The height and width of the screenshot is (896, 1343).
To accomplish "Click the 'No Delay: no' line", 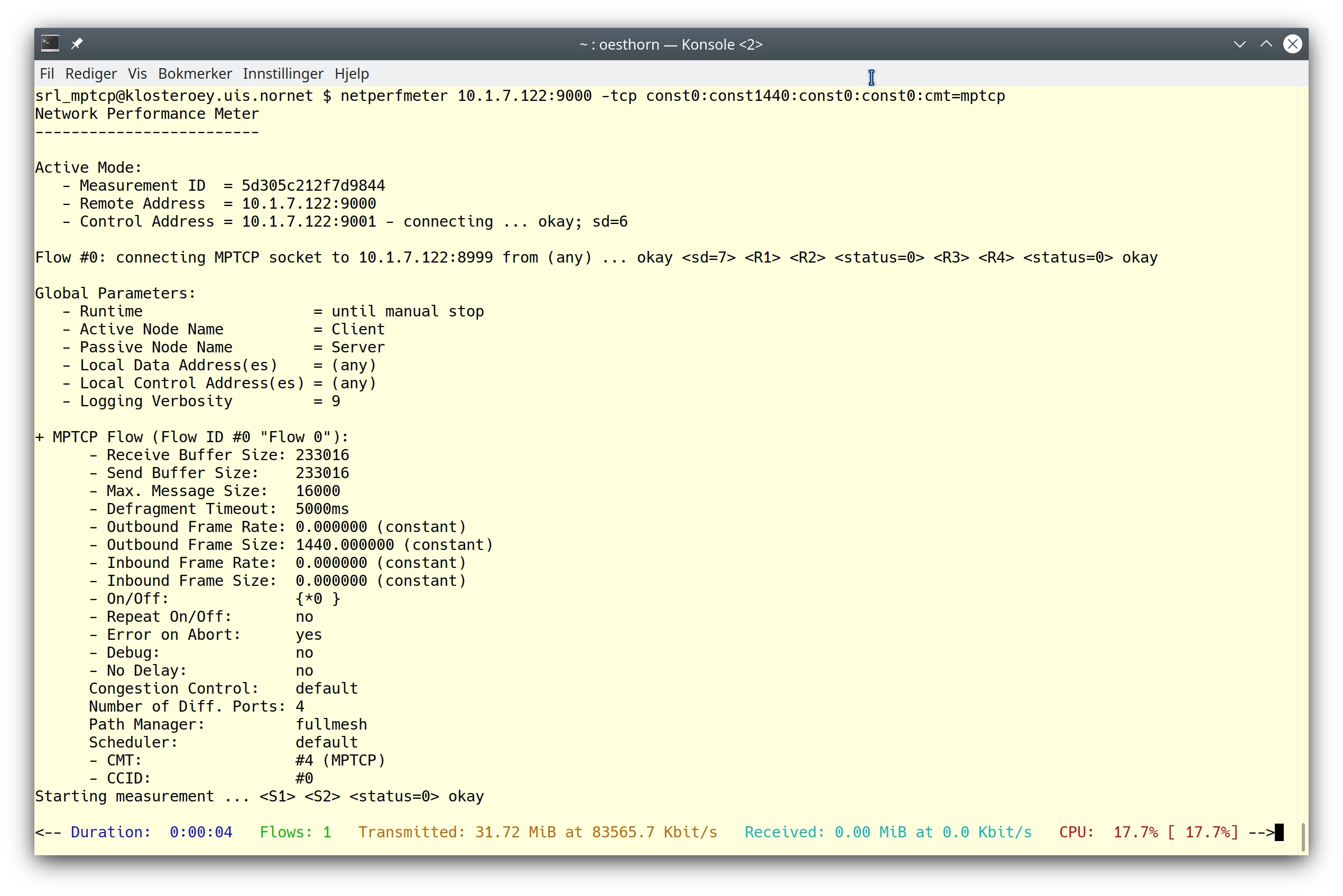I will [x=201, y=670].
